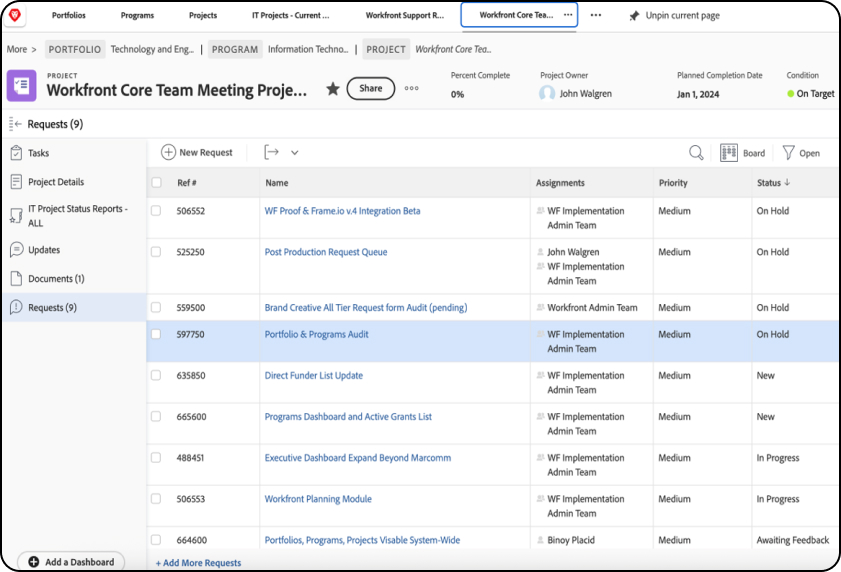Viewport: 841px width, 572px height.
Task: Click Workfront Core Tea... project breadcrumb
Action: [453, 49]
